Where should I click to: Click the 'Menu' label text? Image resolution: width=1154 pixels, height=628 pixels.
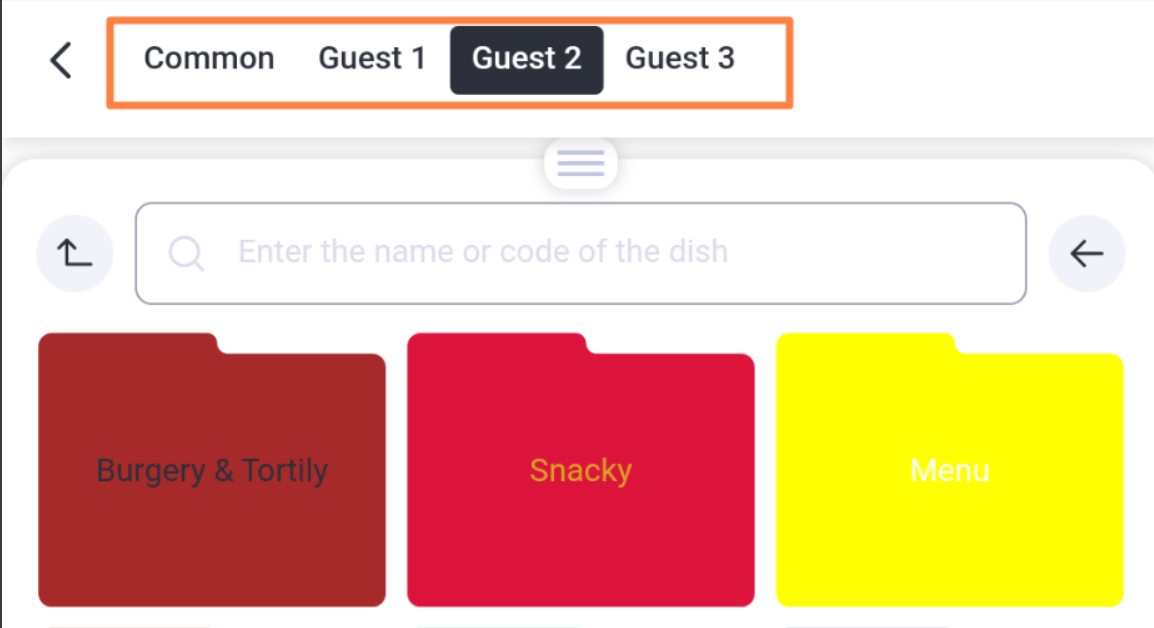(949, 470)
